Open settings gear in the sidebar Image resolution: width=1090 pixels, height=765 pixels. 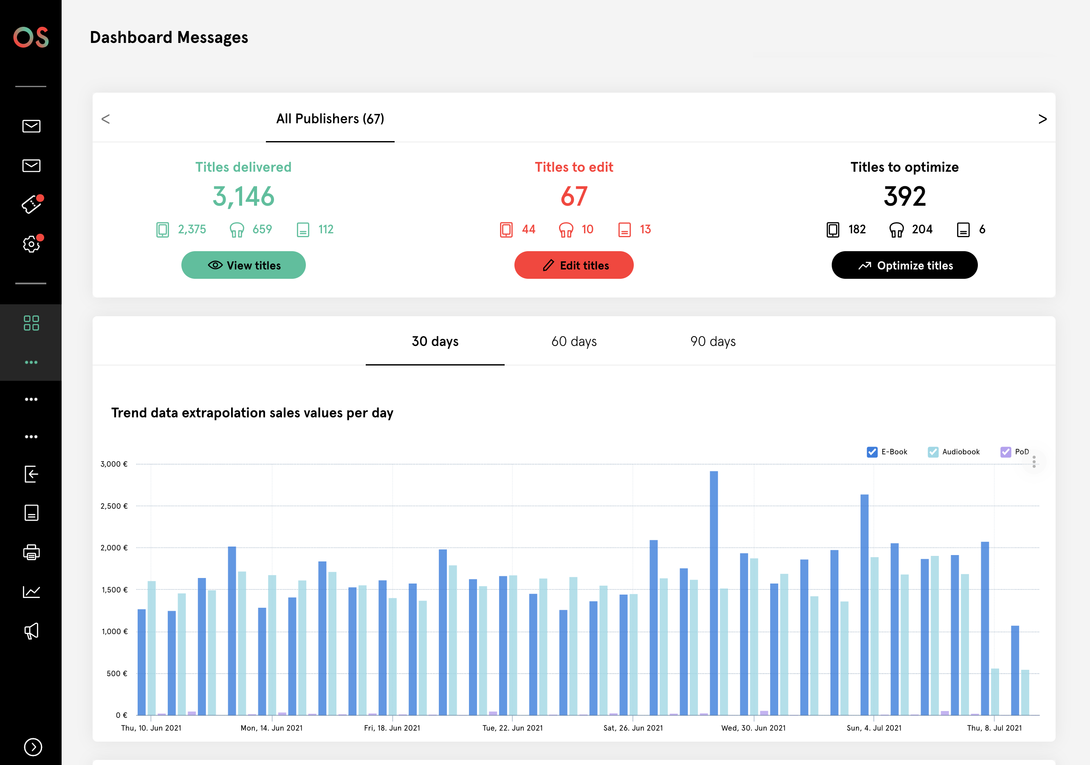pyautogui.click(x=31, y=244)
